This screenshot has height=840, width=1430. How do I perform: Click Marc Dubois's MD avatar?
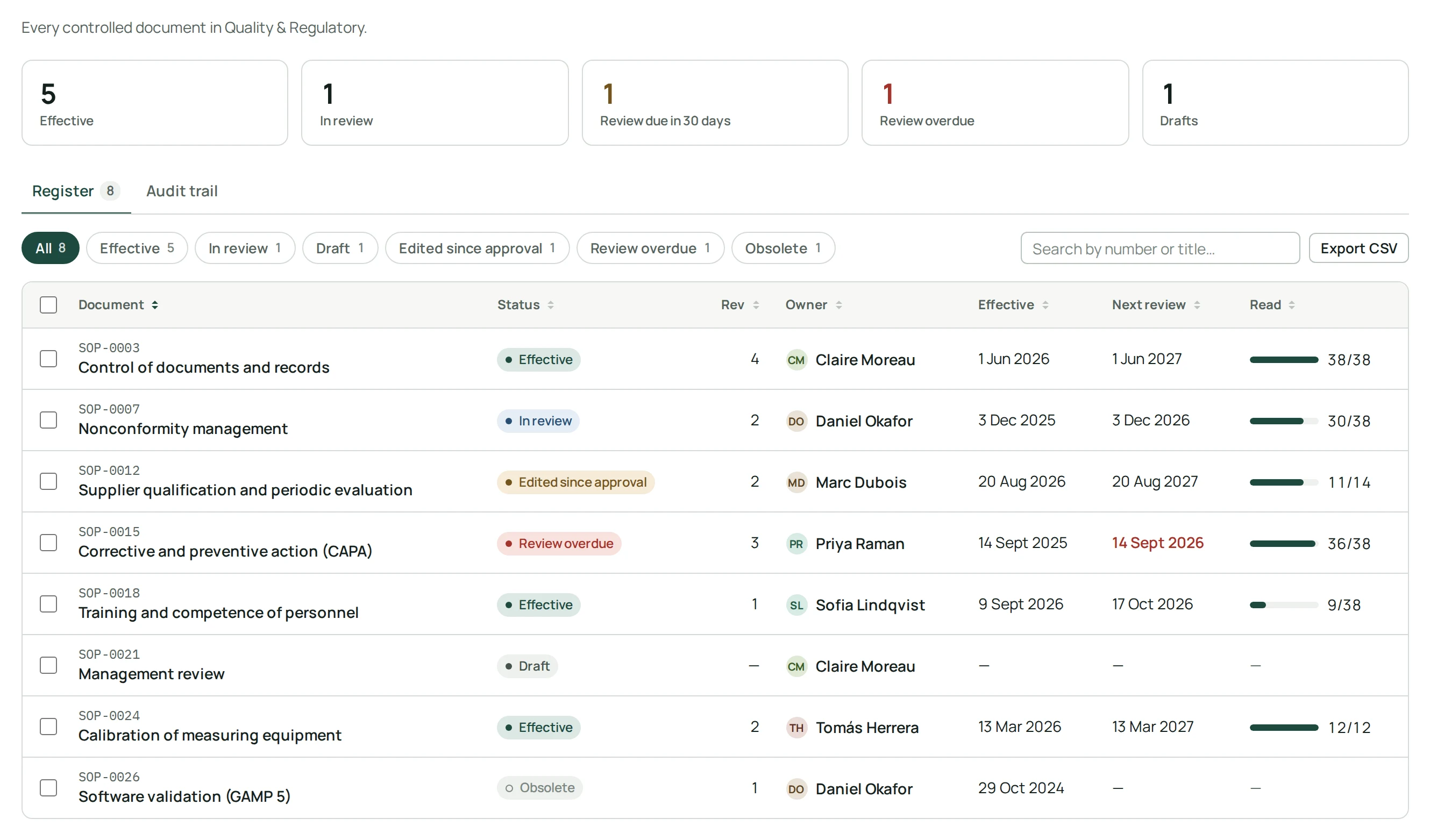tap(796, 482)
